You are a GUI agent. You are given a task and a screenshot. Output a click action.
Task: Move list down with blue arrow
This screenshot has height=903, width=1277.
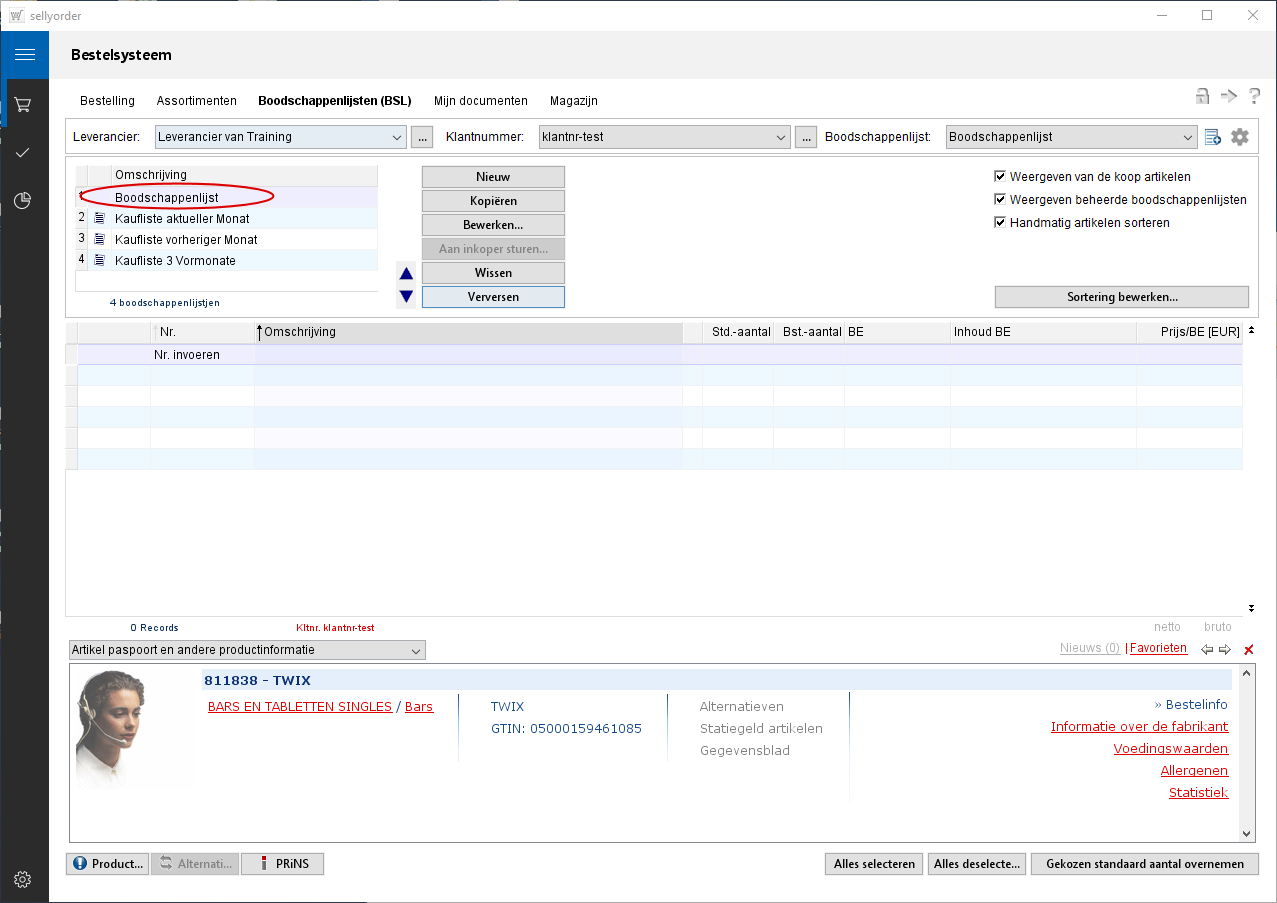pyautogui.click(x=406, y=296)
